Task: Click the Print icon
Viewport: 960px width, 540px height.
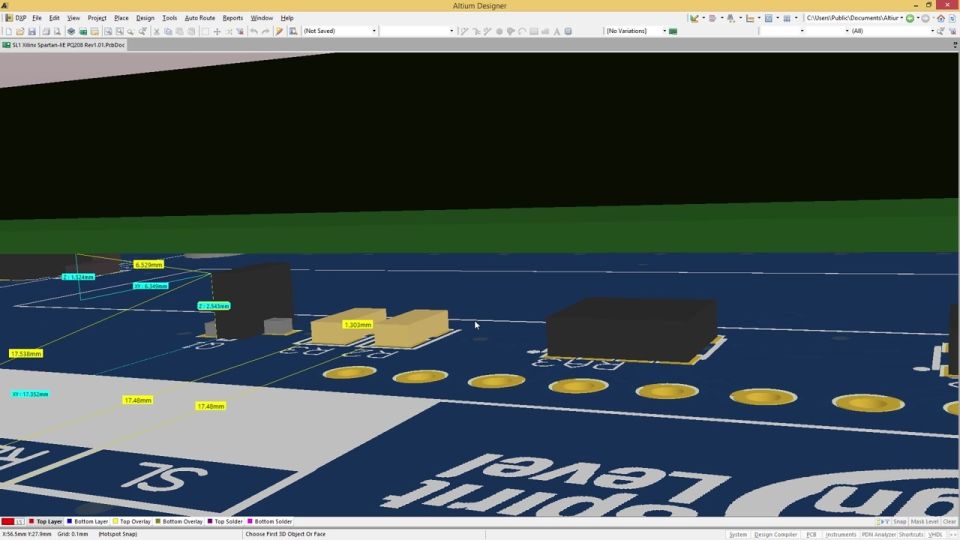Action: click(46, 31)
